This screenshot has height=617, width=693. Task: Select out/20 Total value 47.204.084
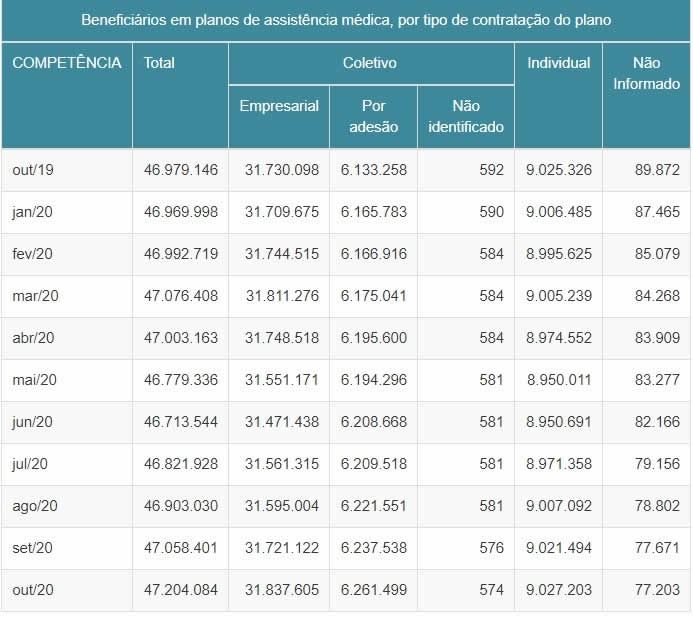(181, 590)
